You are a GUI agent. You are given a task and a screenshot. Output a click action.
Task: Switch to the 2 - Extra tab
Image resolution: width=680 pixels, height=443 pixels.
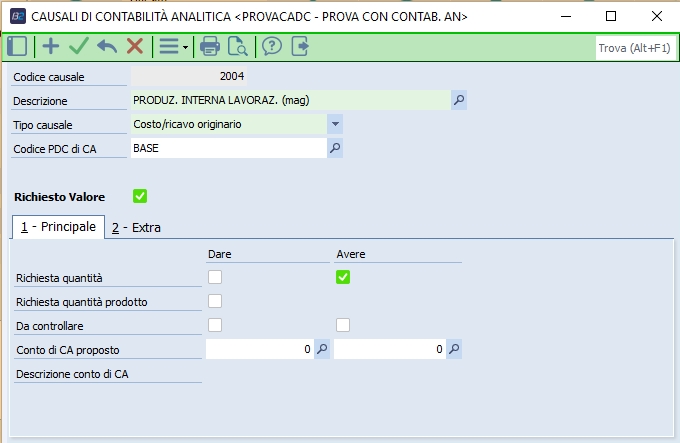coord(136,227)
